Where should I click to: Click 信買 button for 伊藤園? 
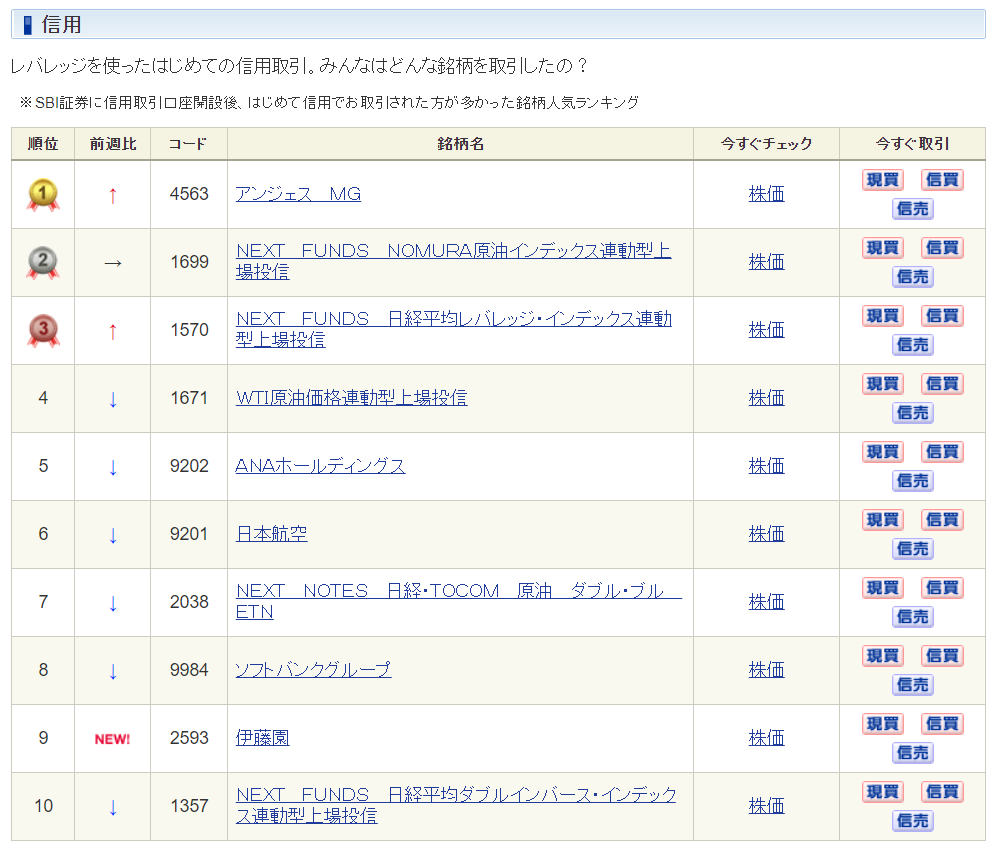click(942, 723)
